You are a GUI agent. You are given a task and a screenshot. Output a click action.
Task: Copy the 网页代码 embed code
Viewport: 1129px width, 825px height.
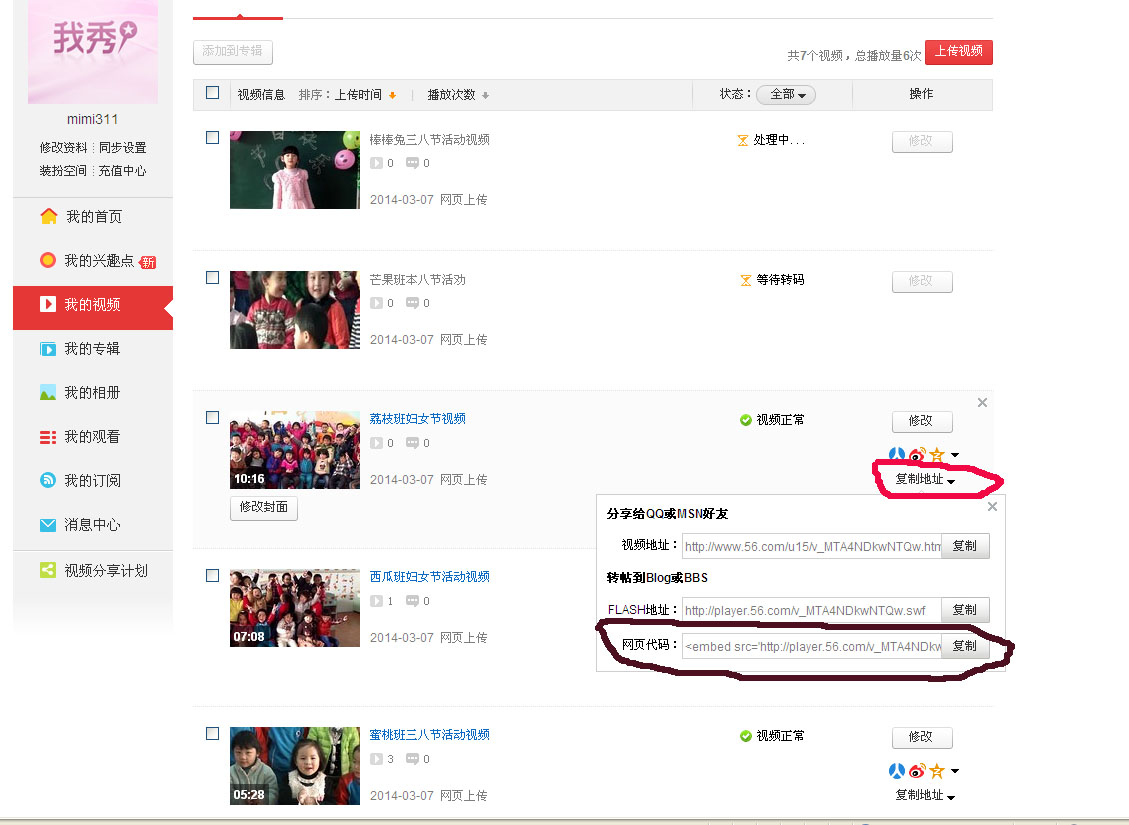pos(964,647)
